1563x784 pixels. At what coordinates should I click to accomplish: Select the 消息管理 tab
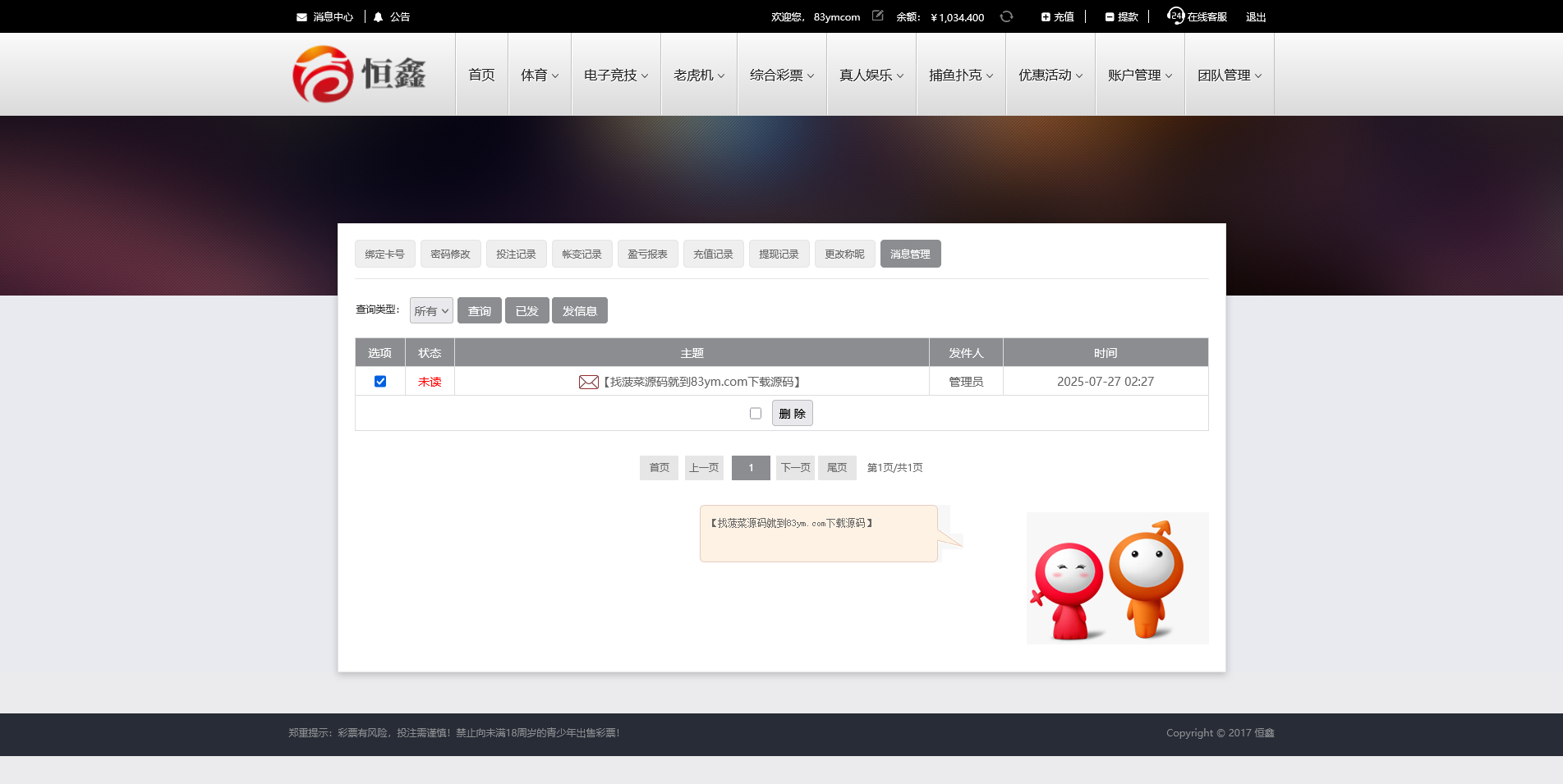[911, 254]
